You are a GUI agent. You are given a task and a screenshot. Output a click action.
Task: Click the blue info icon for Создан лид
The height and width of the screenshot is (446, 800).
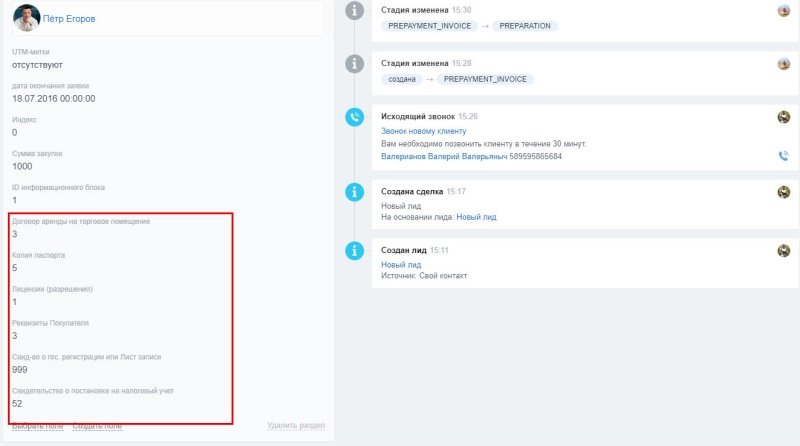353,251
